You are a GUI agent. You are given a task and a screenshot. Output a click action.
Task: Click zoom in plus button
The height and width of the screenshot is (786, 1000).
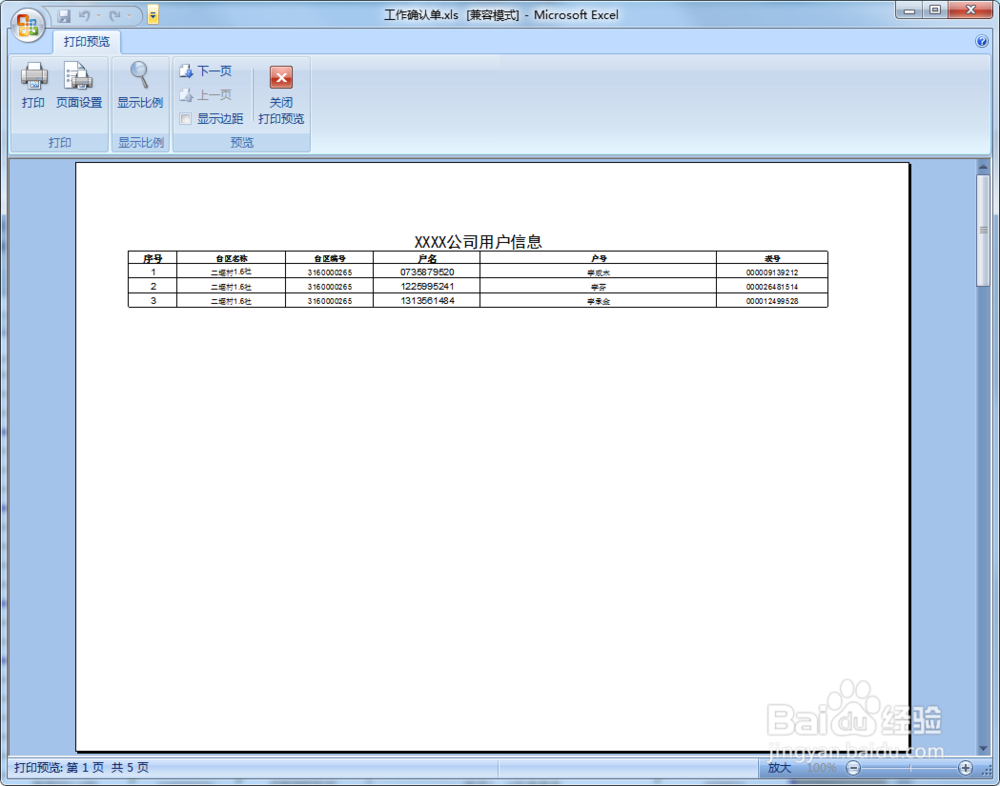pyautogui.click(x=966, y=767)
